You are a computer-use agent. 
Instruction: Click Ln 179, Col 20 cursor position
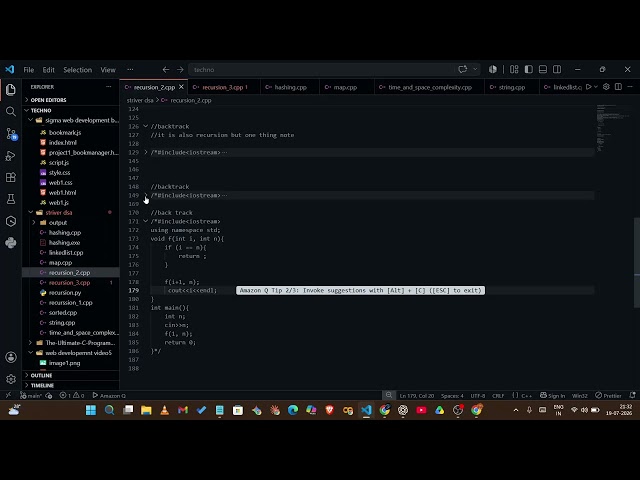pos(417,396)
